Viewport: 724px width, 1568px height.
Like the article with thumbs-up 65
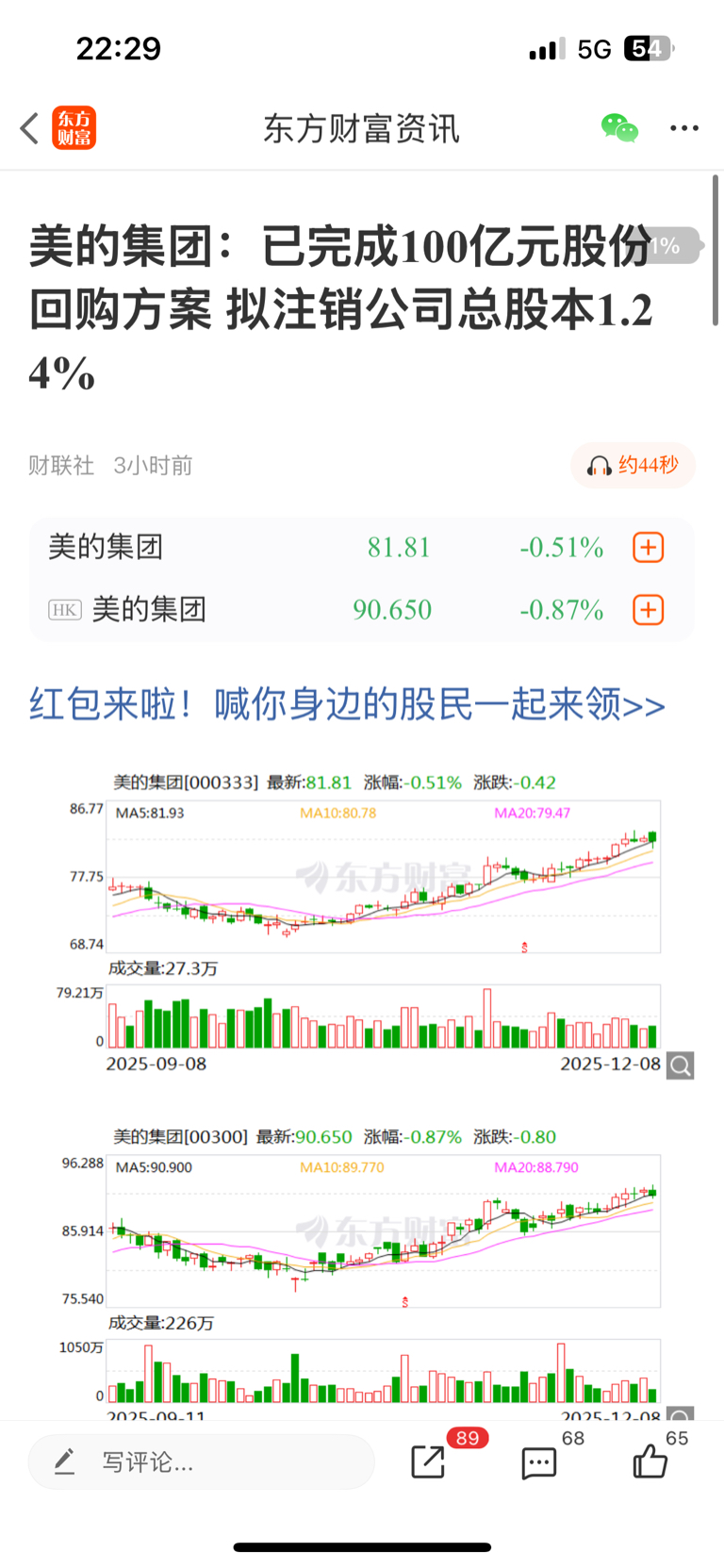click(x=650, y=1461)
